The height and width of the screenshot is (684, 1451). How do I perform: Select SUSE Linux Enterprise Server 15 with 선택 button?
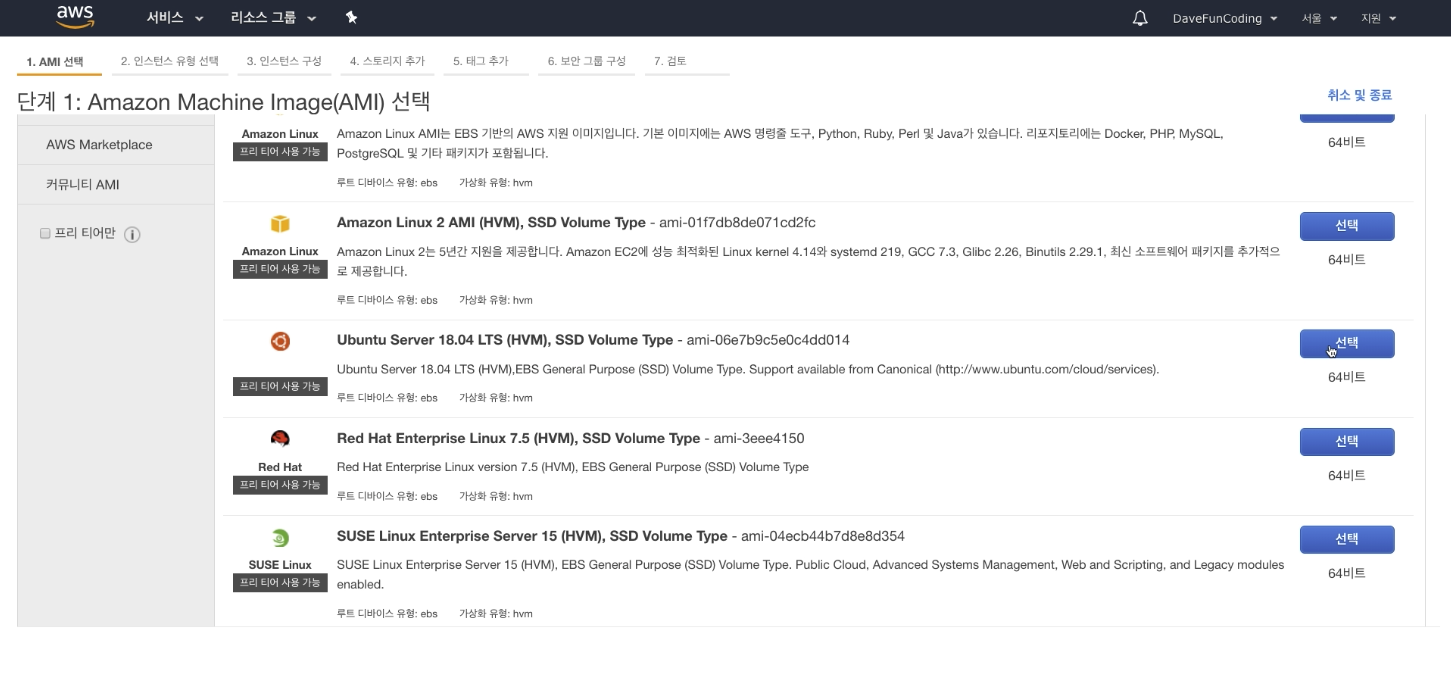(1347, 539)
